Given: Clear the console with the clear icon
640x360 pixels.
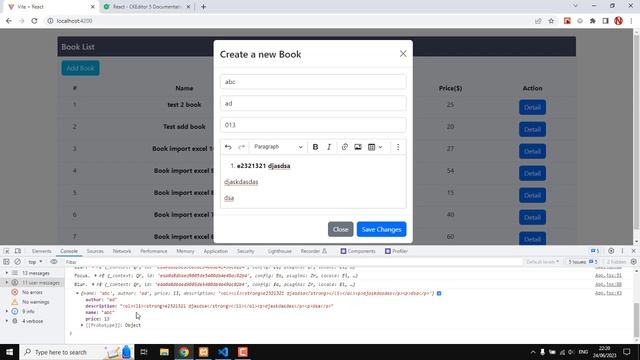Looking at the screenshot, I should pos(18,262).
